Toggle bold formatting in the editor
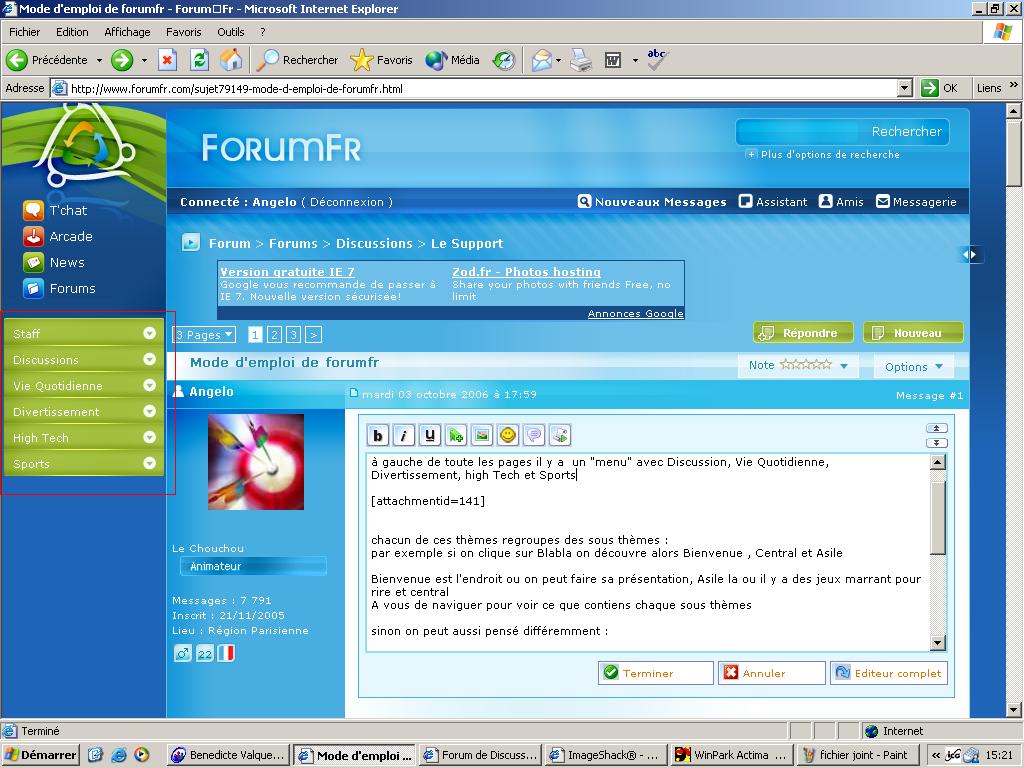The width and height of the screenshot is (1024, 768). coord(378,435)
